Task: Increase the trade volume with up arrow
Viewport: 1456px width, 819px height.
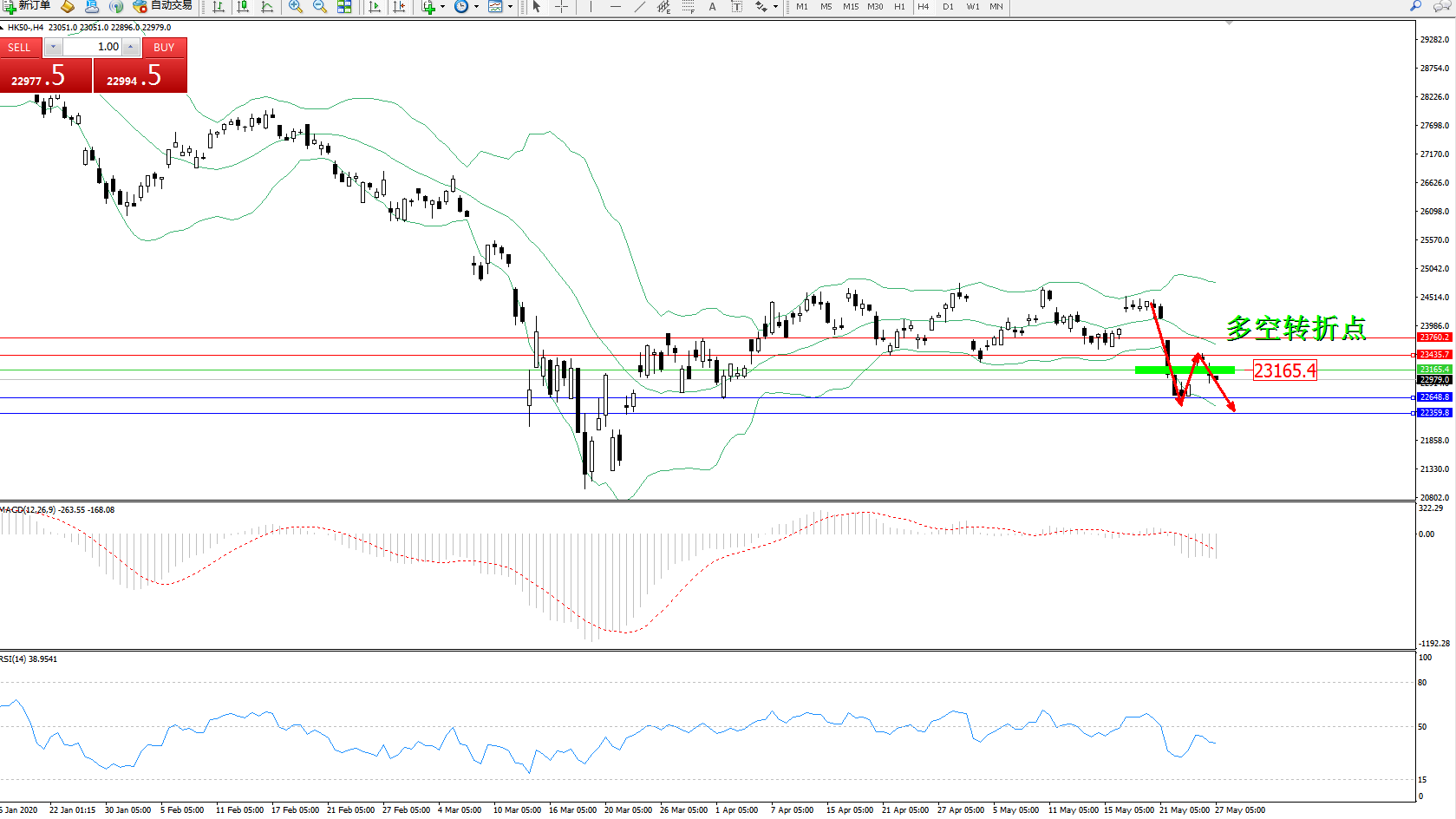Action: pyautogui.click(x=130, y=47)
